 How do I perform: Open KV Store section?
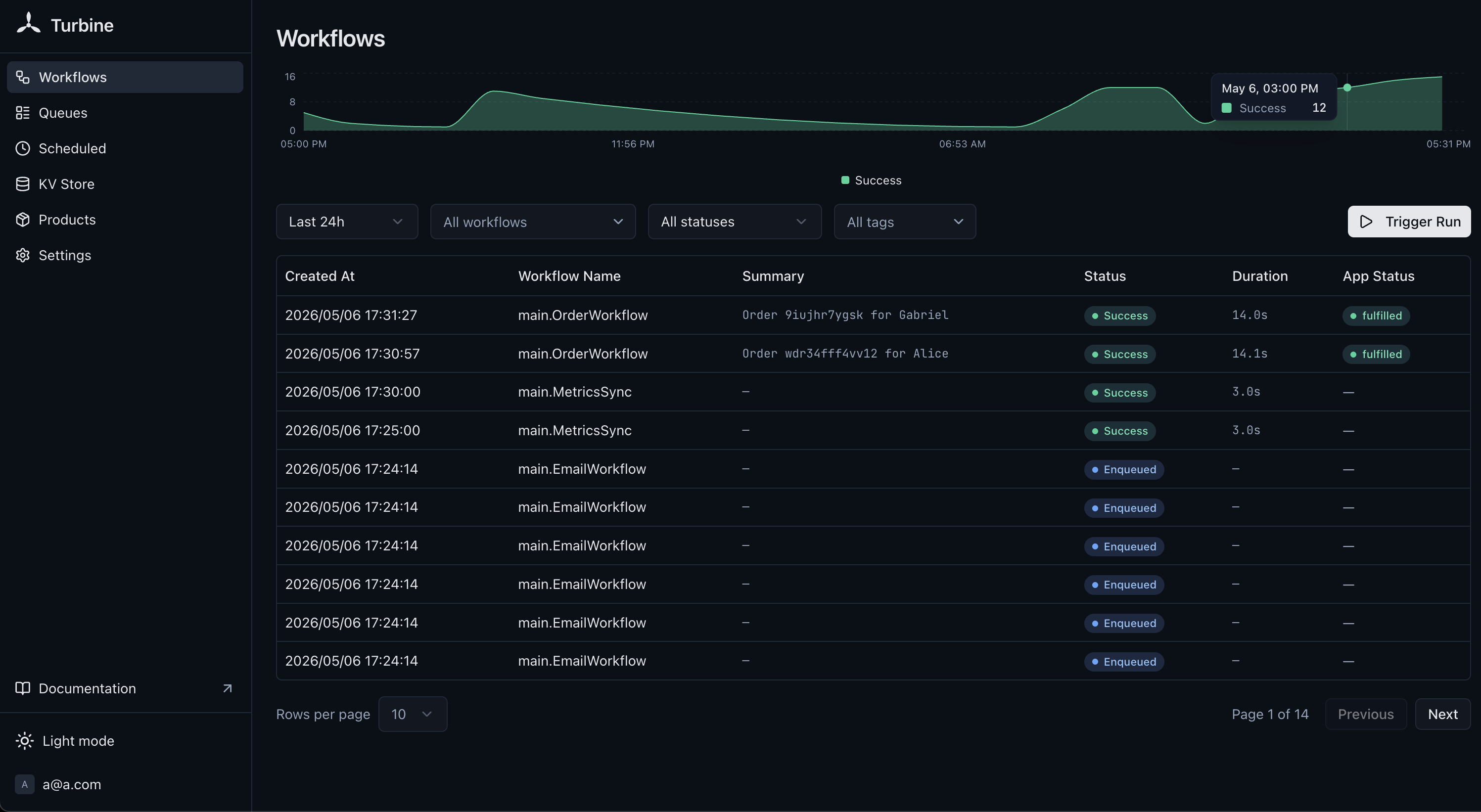click(125, 184)
